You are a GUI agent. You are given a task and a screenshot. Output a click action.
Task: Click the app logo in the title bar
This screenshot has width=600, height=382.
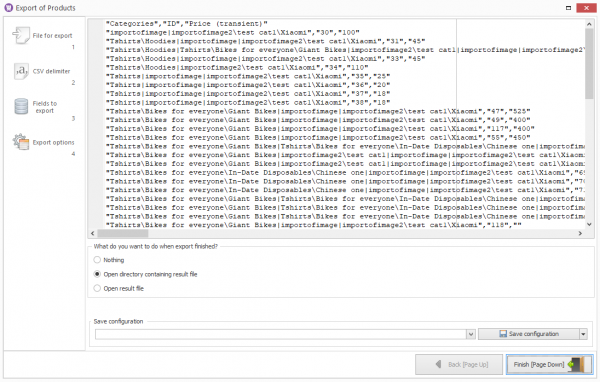(8, 8)
